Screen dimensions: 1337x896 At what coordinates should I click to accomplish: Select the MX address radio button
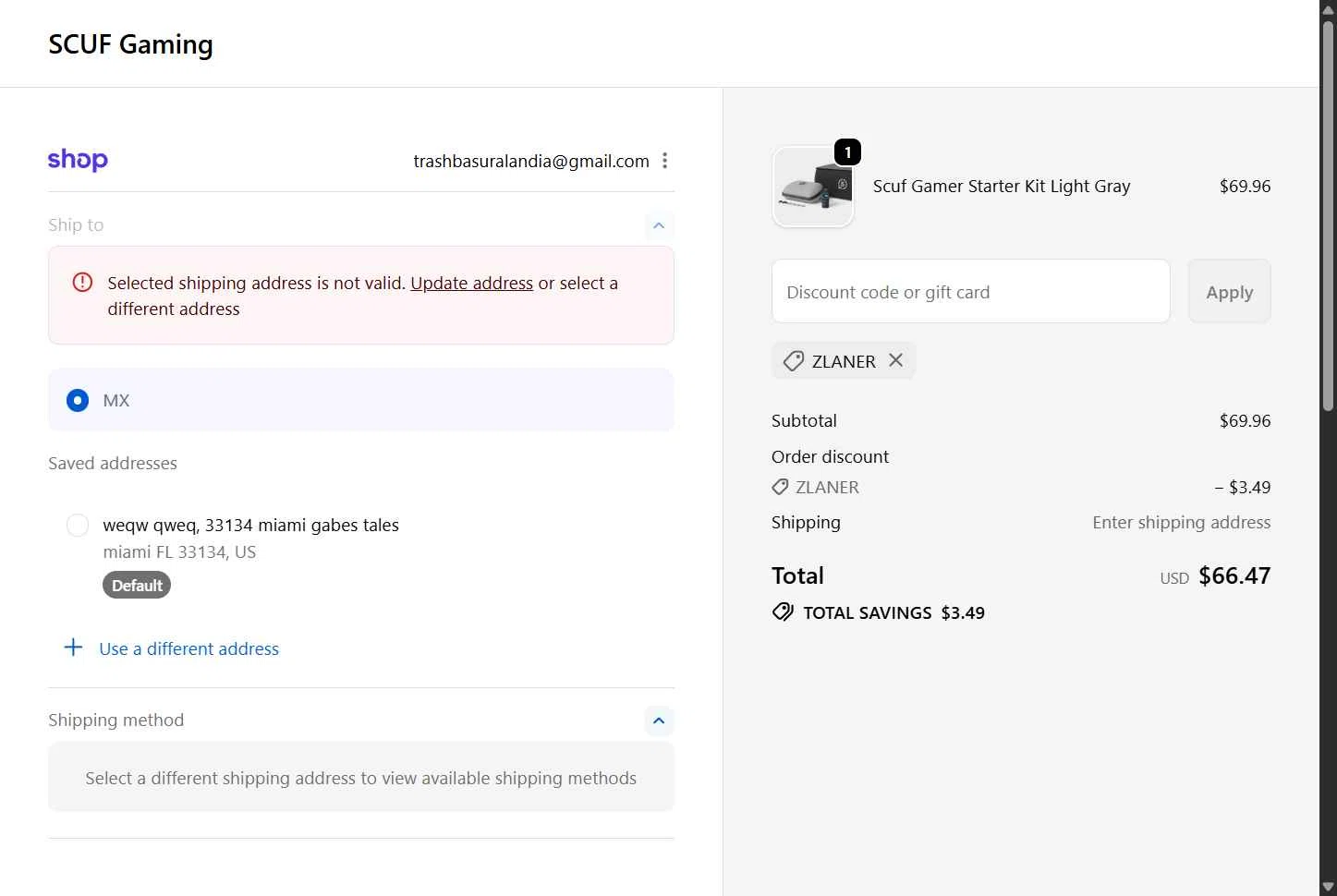click(78, 400)
